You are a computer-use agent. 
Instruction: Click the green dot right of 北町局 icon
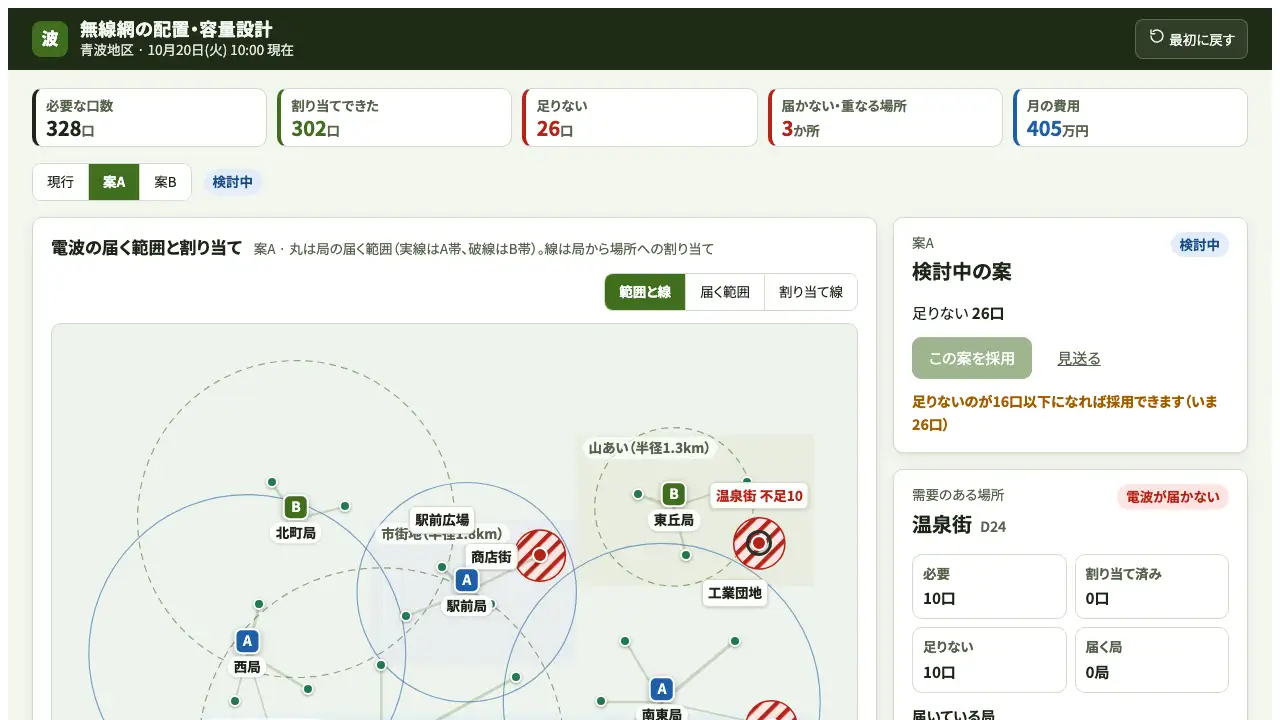pos(345,506)
